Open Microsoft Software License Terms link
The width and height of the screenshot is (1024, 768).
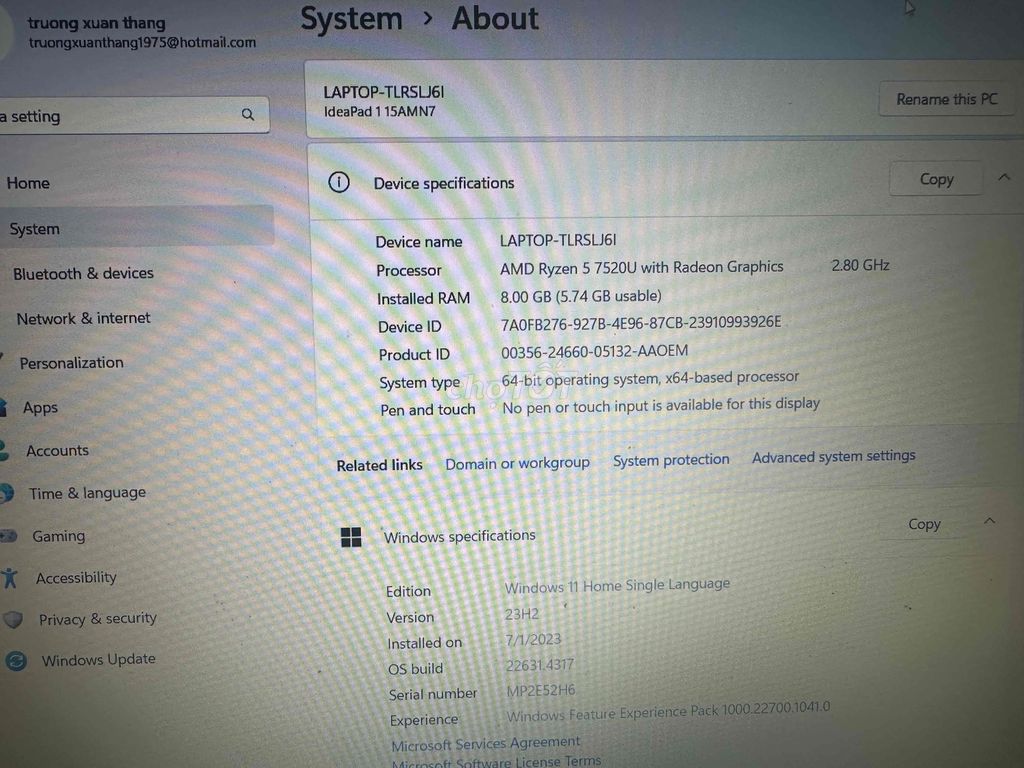[496, 761]
